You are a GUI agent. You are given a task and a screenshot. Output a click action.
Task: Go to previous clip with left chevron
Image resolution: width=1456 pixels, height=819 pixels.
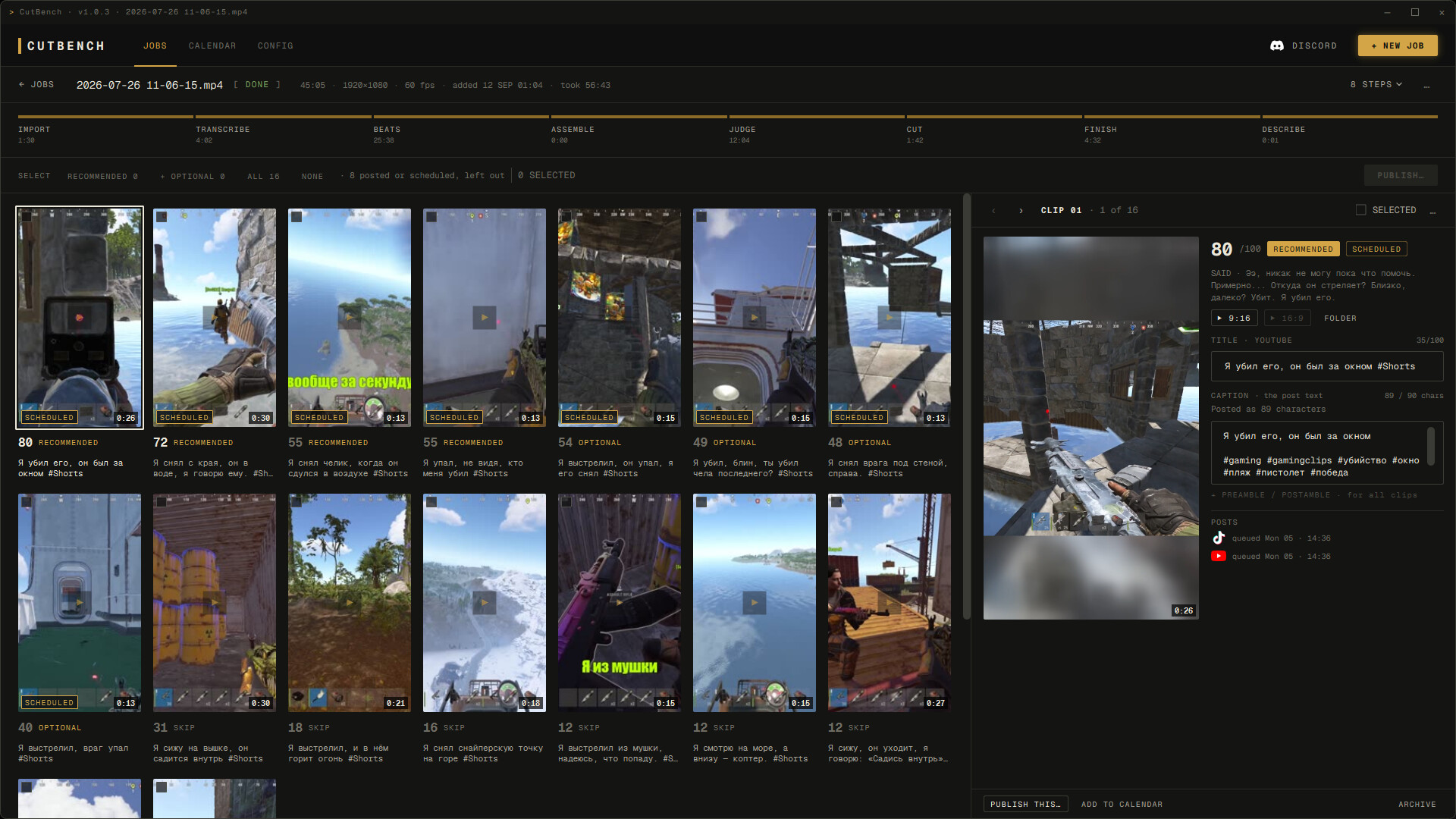(x=993, y=211)
